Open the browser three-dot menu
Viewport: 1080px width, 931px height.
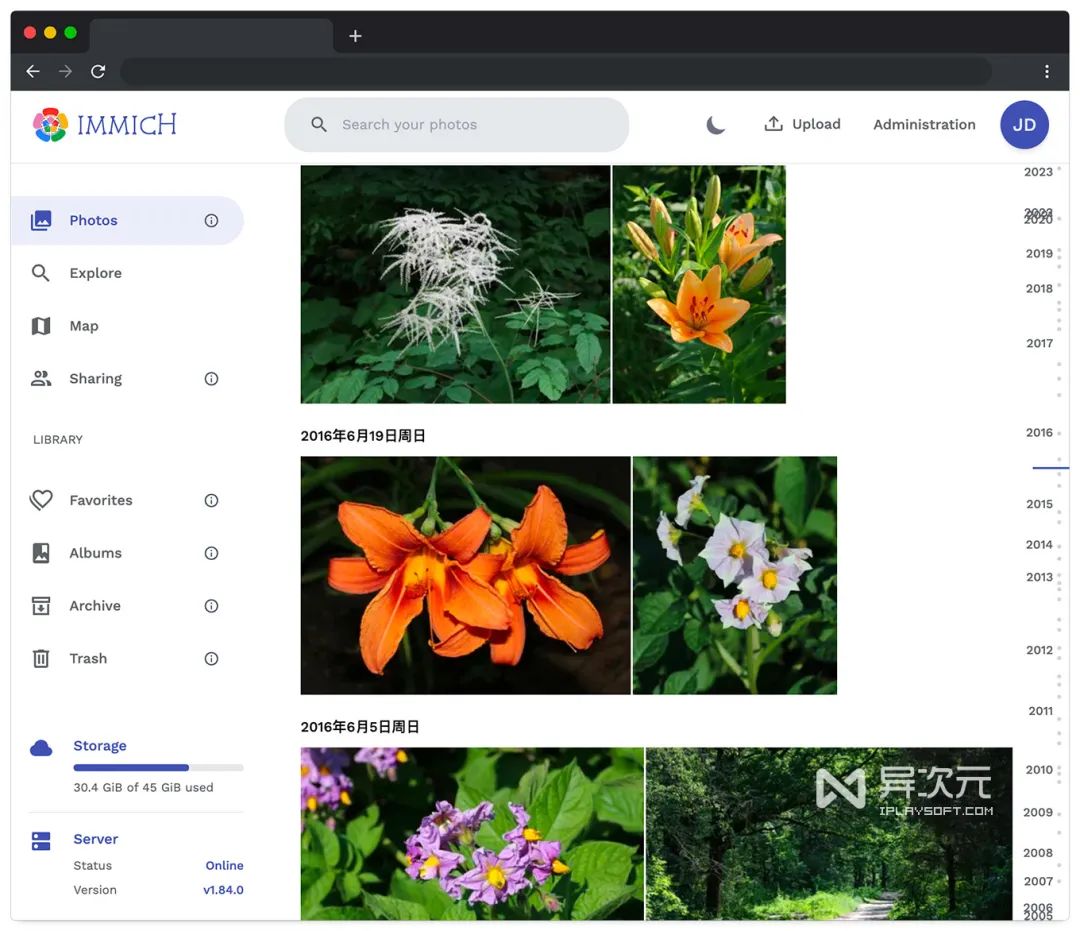pos(1047,71)
